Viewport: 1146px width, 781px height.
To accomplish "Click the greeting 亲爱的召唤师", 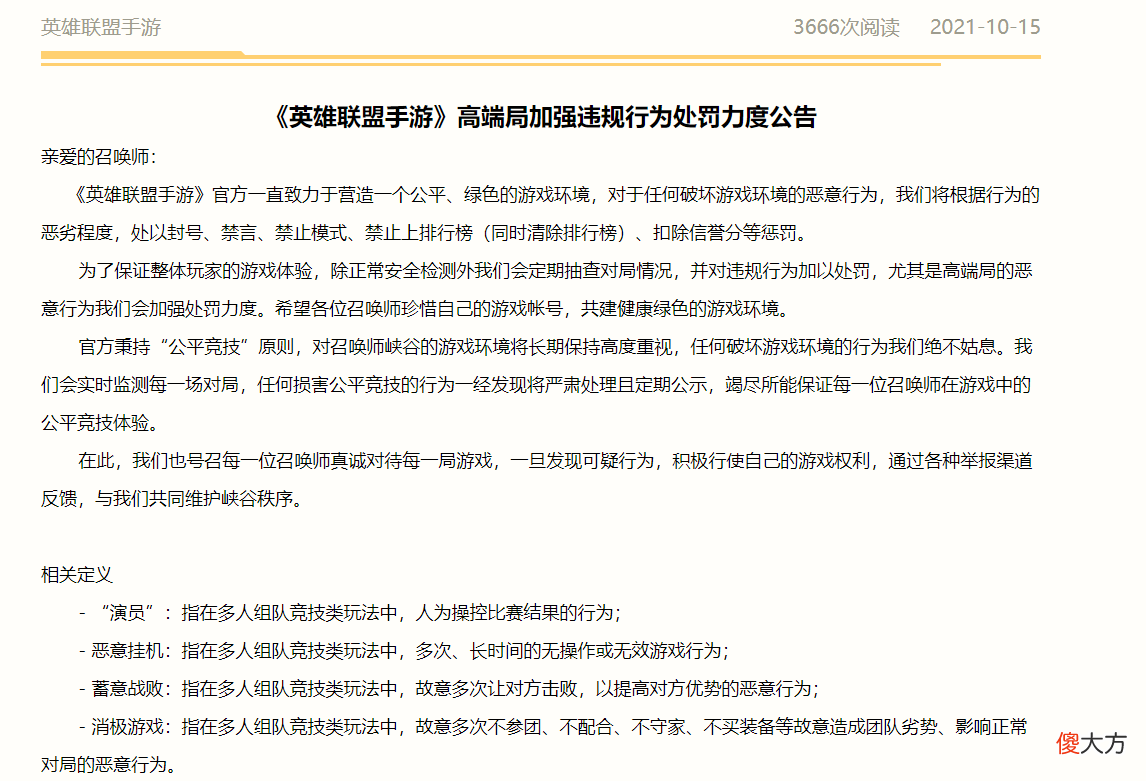I will point(99,157).
